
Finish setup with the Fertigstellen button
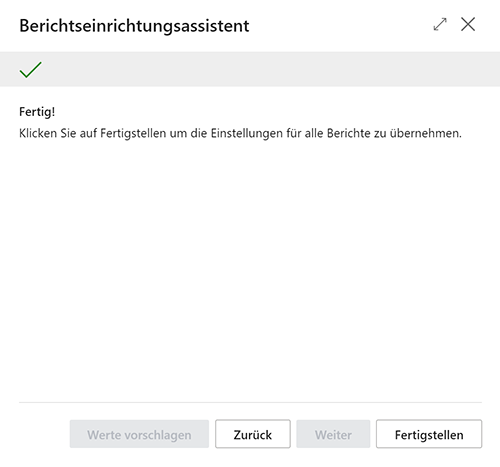[x=429, y=434]
